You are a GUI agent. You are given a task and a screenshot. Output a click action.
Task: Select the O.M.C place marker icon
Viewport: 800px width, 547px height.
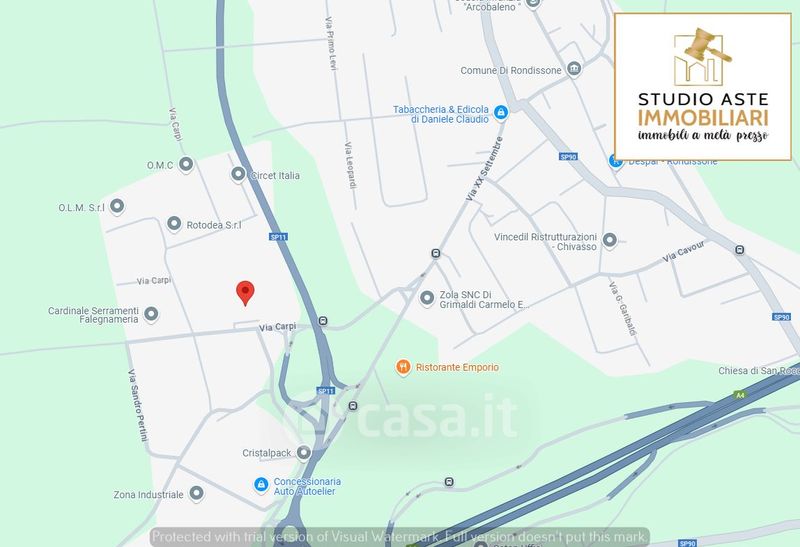[186, 165]
